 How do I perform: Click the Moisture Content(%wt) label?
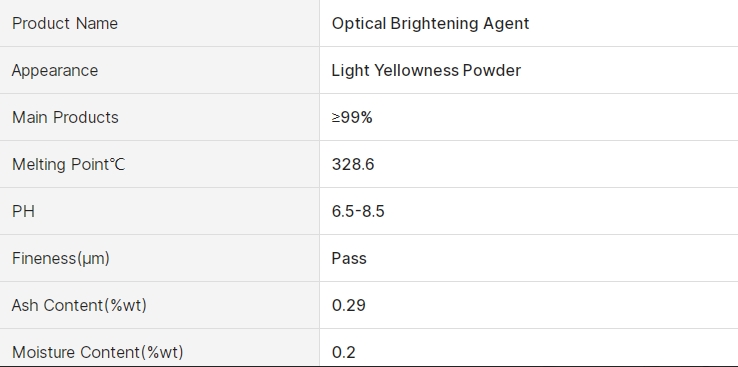[97, 352]
